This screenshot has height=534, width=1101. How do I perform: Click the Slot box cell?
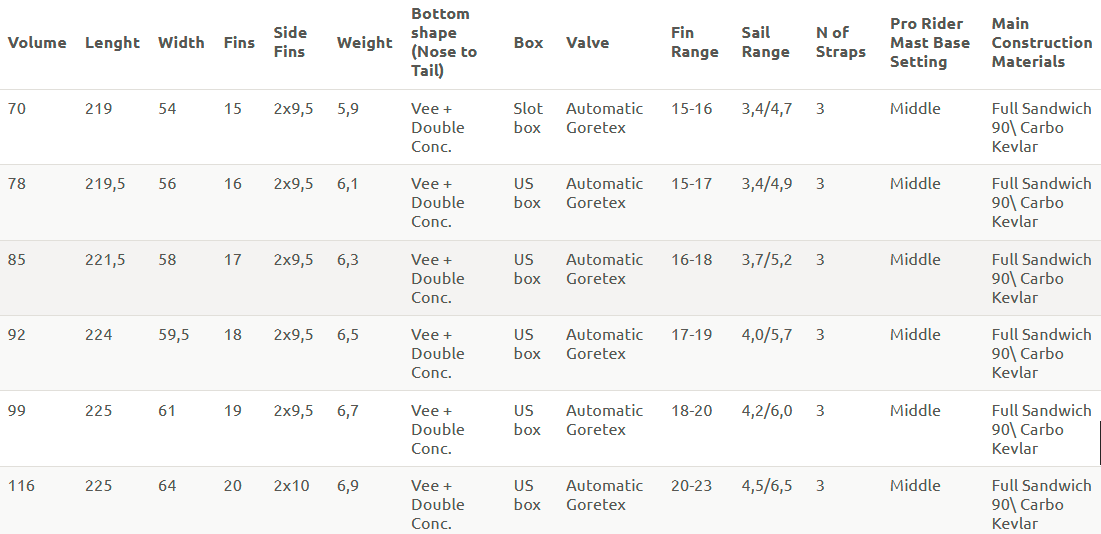click(x=528, y=118)
